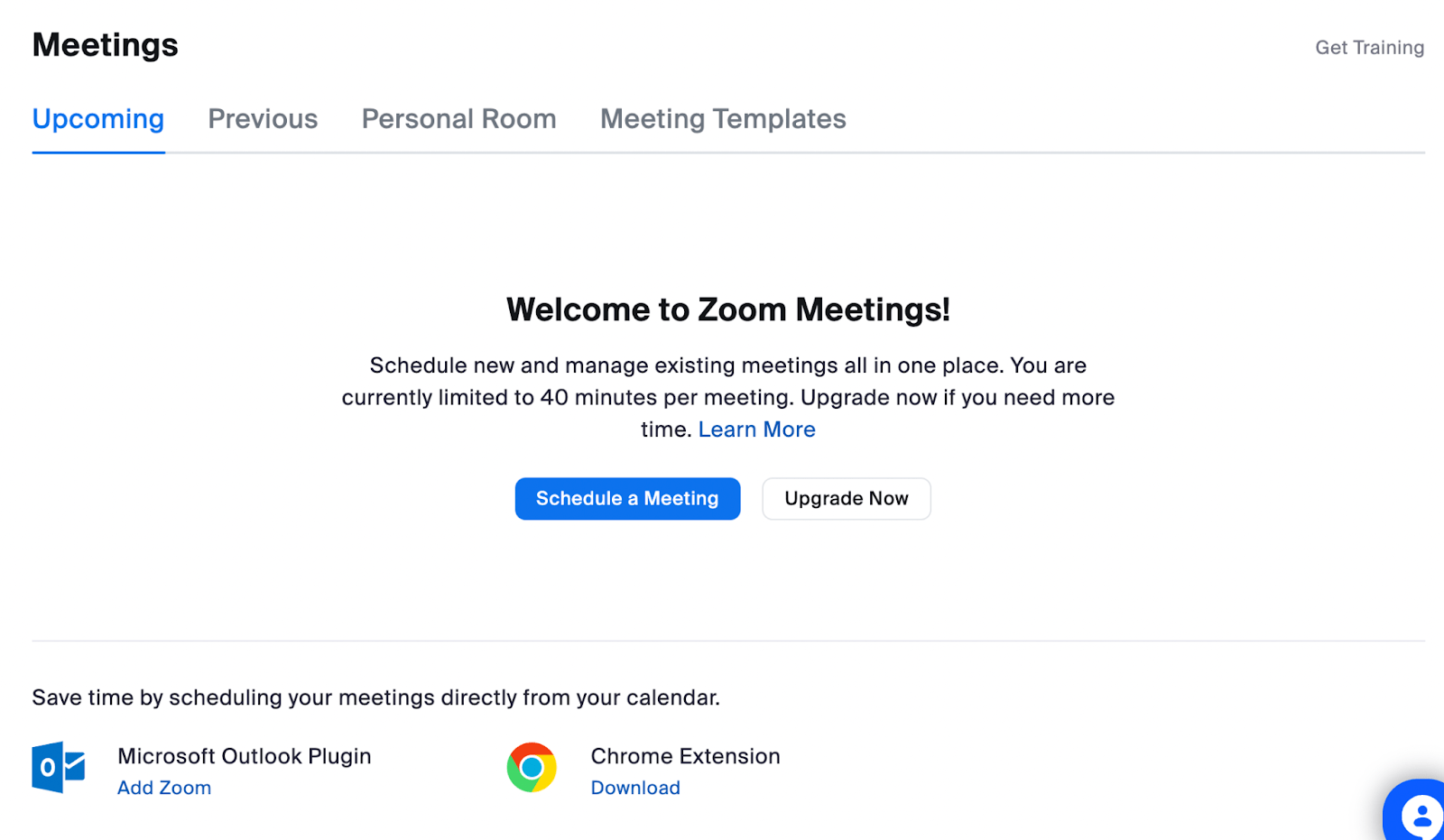The width and height of the screenshot is (1444, 840).
Task: Click the Chrome Extension icon
Action: (532, 768)
